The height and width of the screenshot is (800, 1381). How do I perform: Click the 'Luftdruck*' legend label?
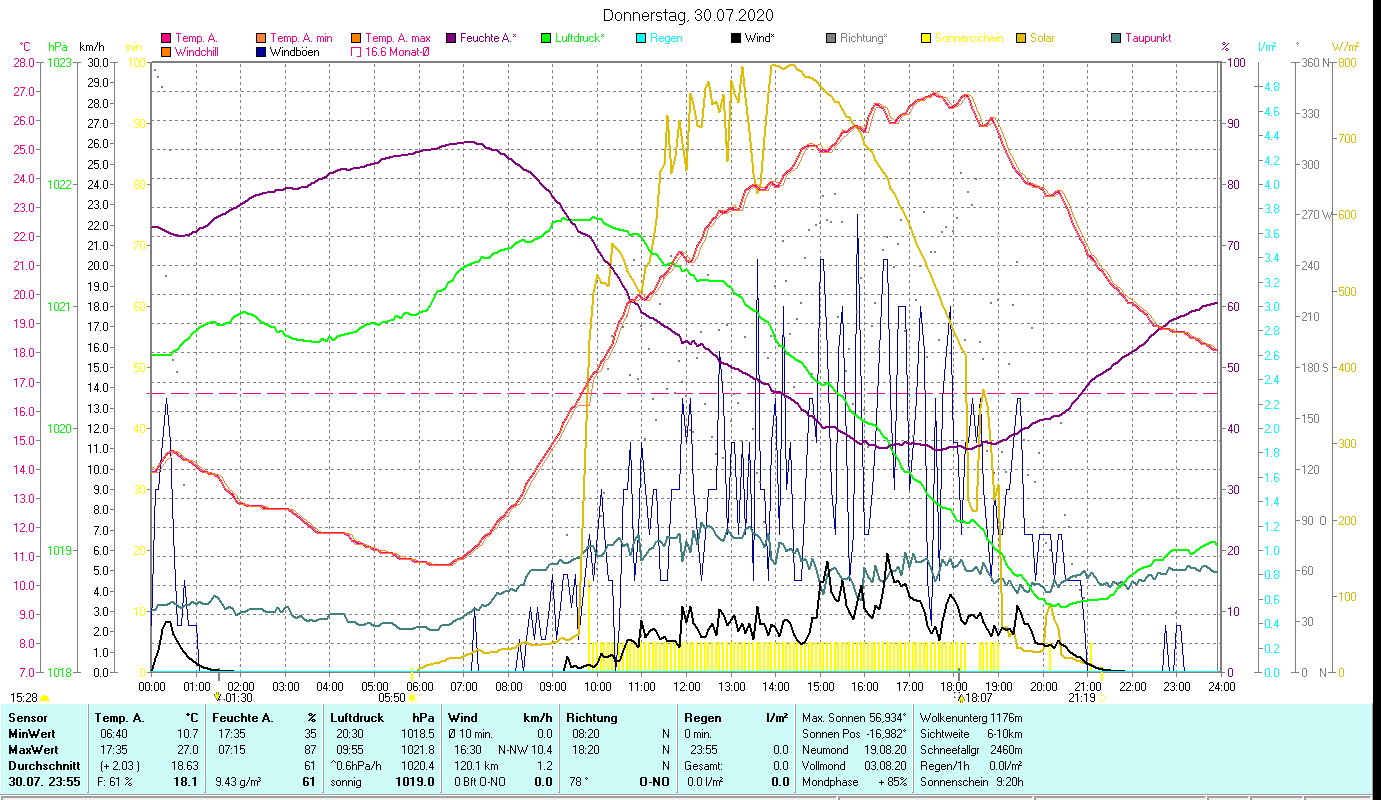[x=581, y=38]
